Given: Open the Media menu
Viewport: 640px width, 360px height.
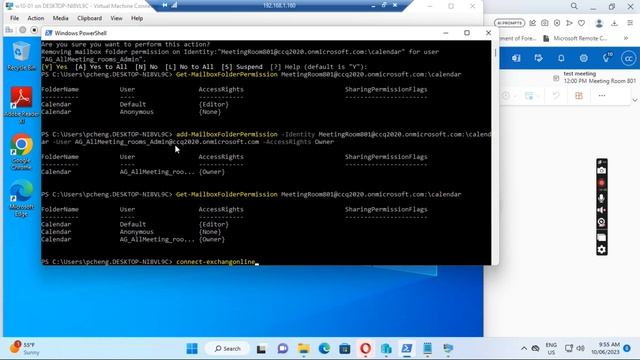Looking at the screenshot, I should (60, 18).
